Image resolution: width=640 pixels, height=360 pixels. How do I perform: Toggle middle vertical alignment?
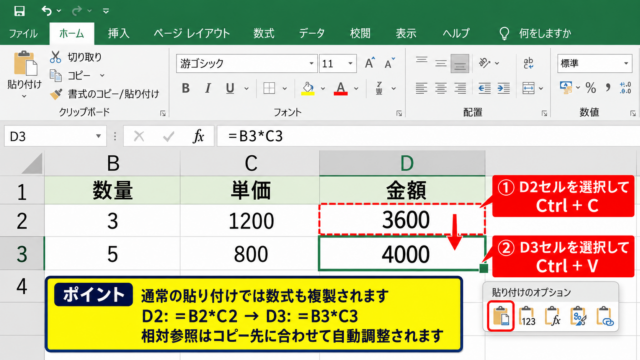click(x=440, y=63)
